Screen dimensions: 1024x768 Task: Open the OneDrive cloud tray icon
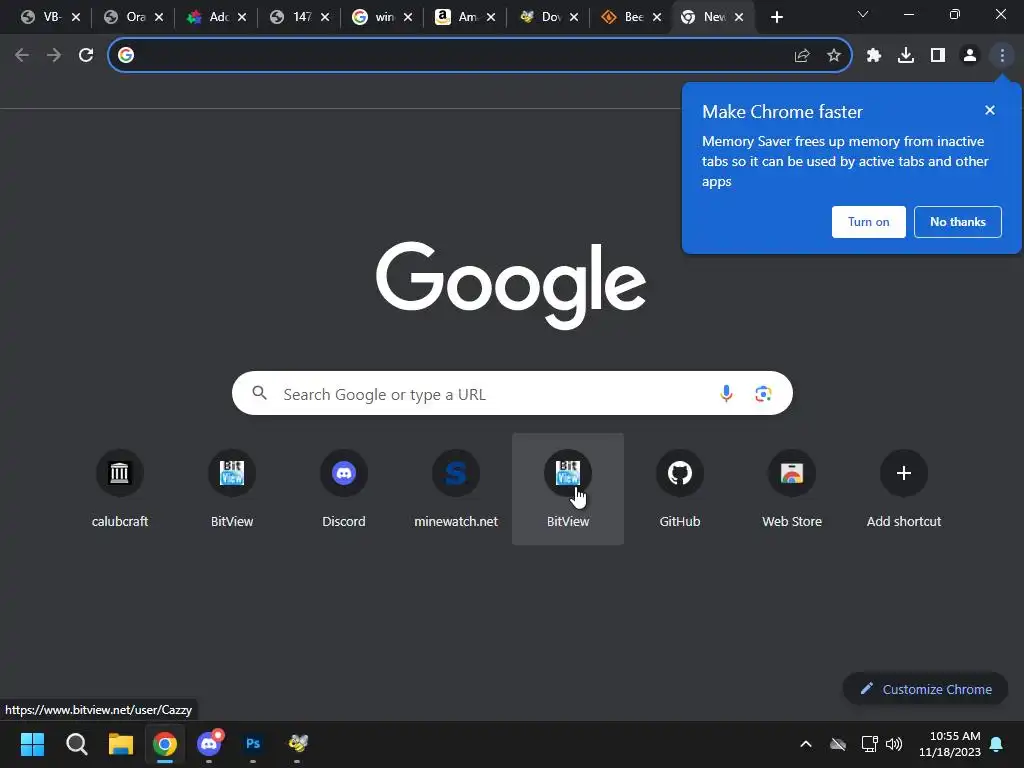tap(838, 744)
